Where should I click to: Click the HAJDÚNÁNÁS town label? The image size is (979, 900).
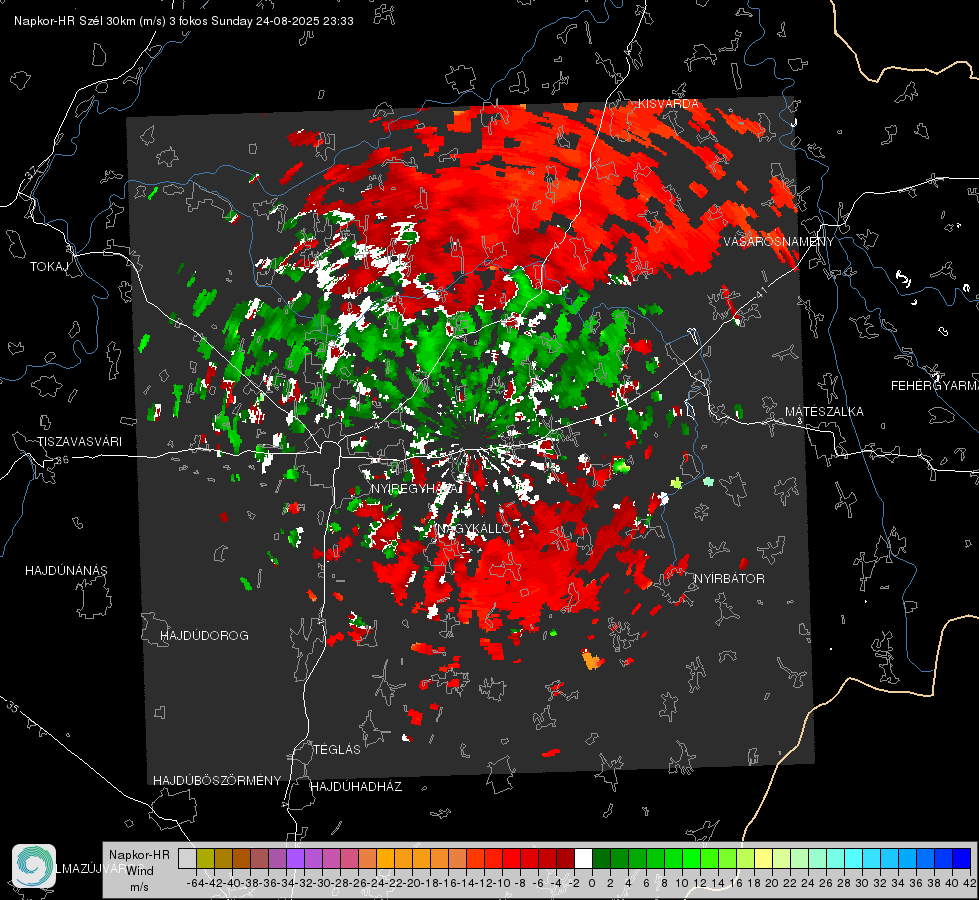pos(66,571)
